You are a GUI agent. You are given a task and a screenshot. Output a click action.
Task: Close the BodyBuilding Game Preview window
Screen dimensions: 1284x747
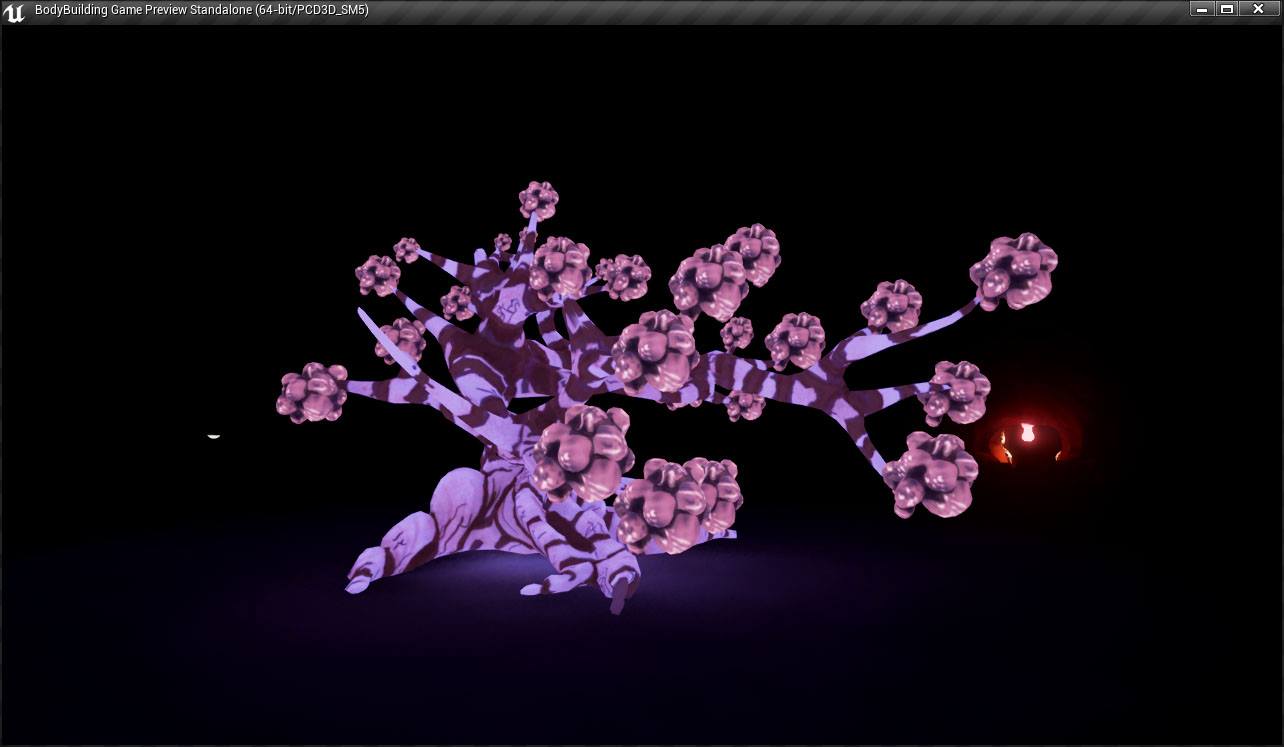(x=1258, y=9)
